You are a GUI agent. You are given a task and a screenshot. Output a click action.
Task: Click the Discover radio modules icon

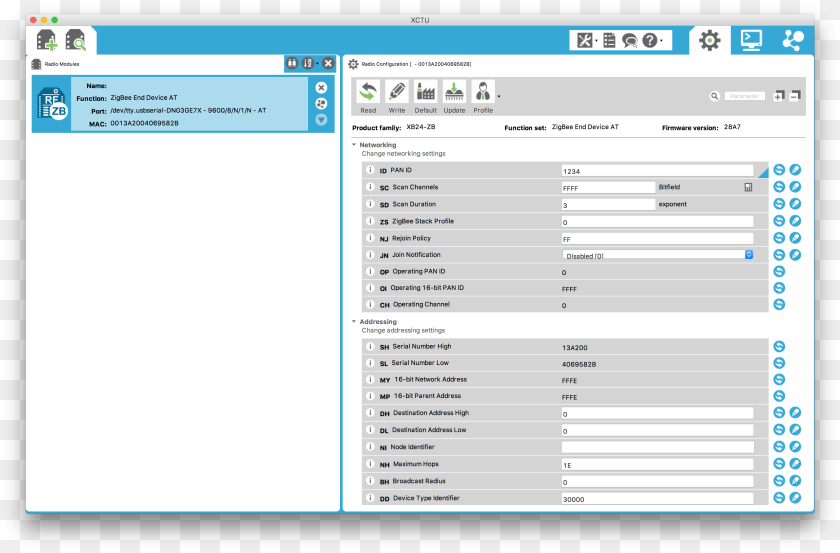pos(76,40)
